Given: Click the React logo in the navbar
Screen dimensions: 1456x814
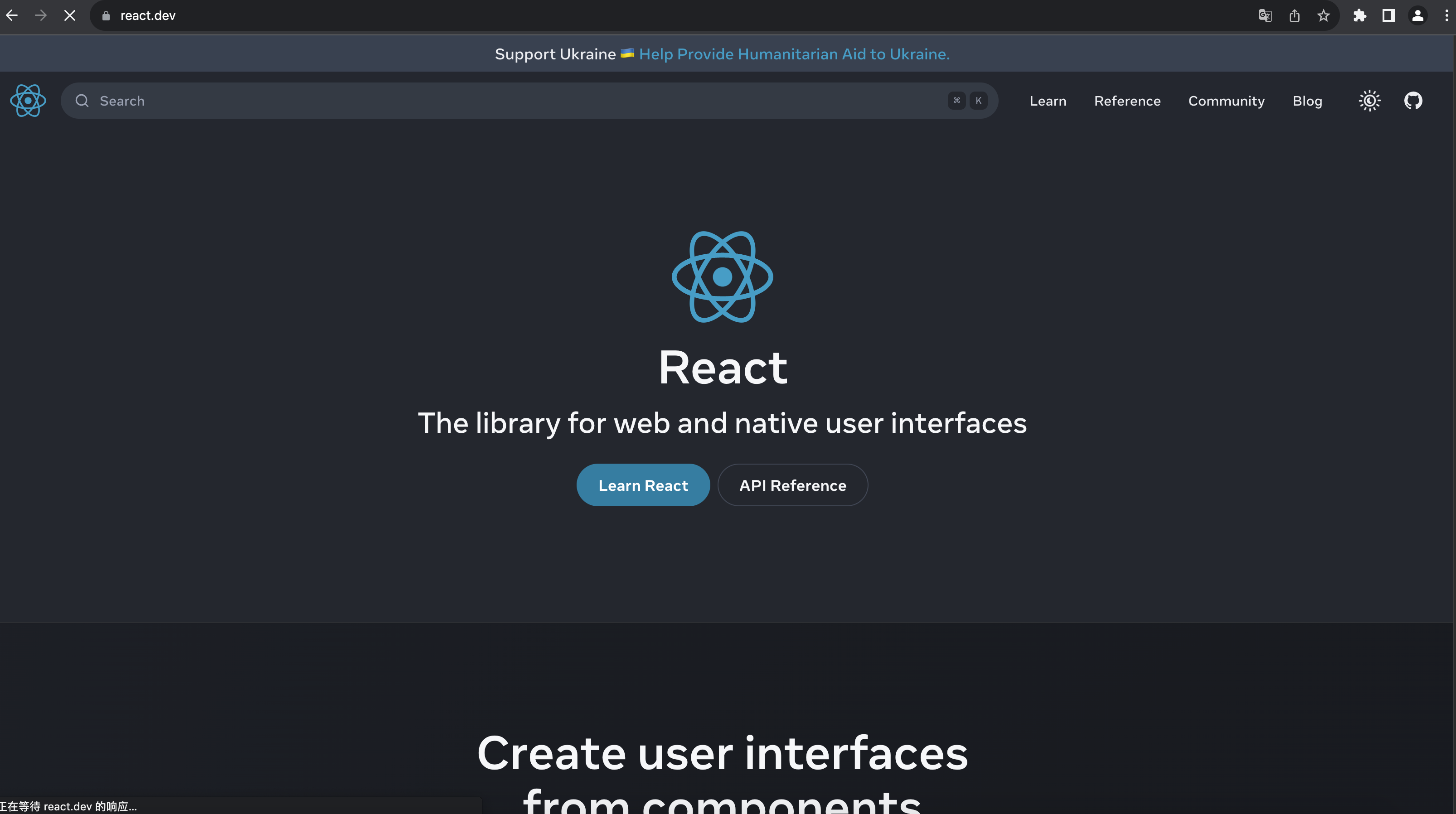Looking at the screenshot, I should click(x=28, y=101).
